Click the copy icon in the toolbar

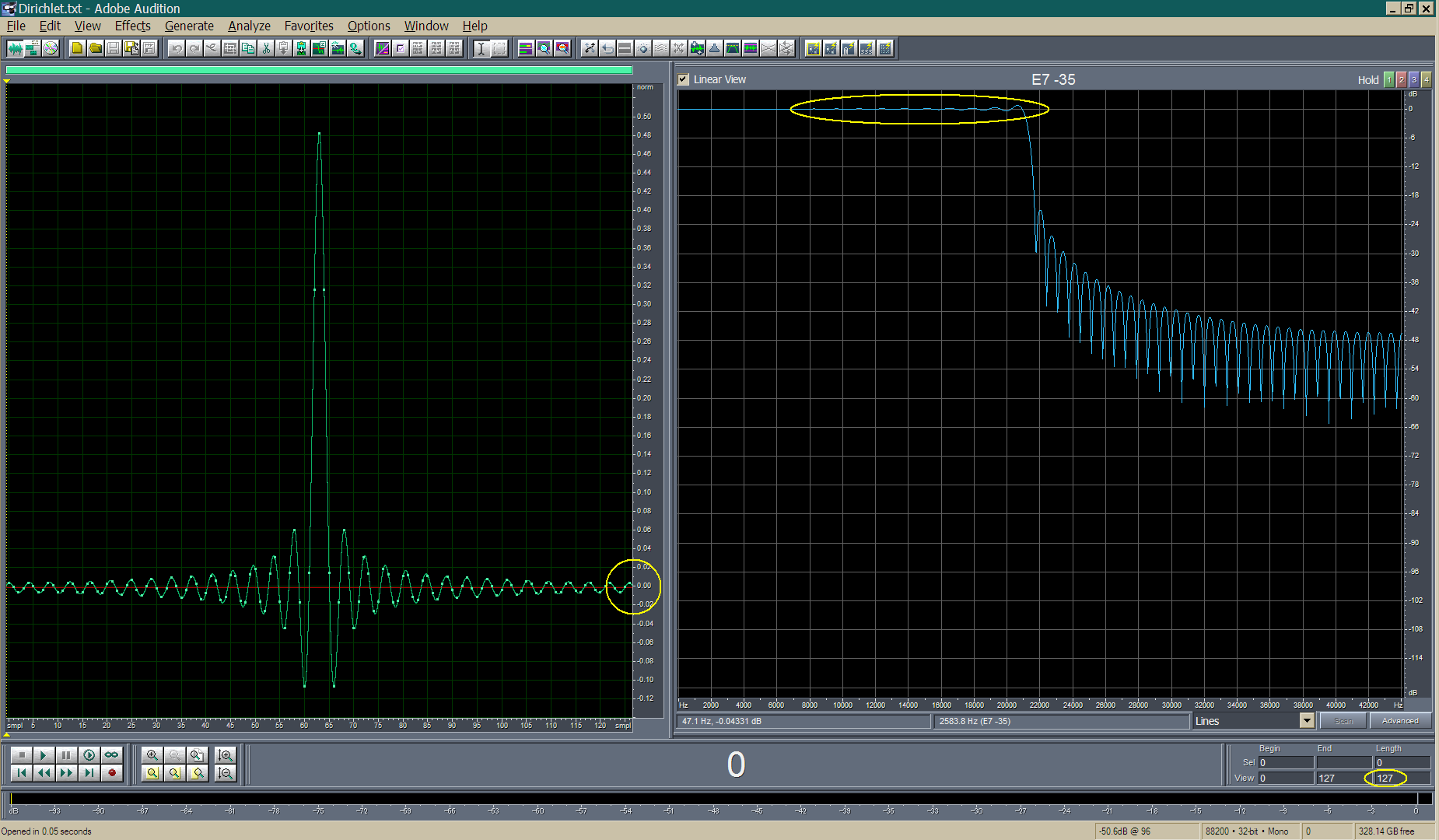click(x=248, y=48)
